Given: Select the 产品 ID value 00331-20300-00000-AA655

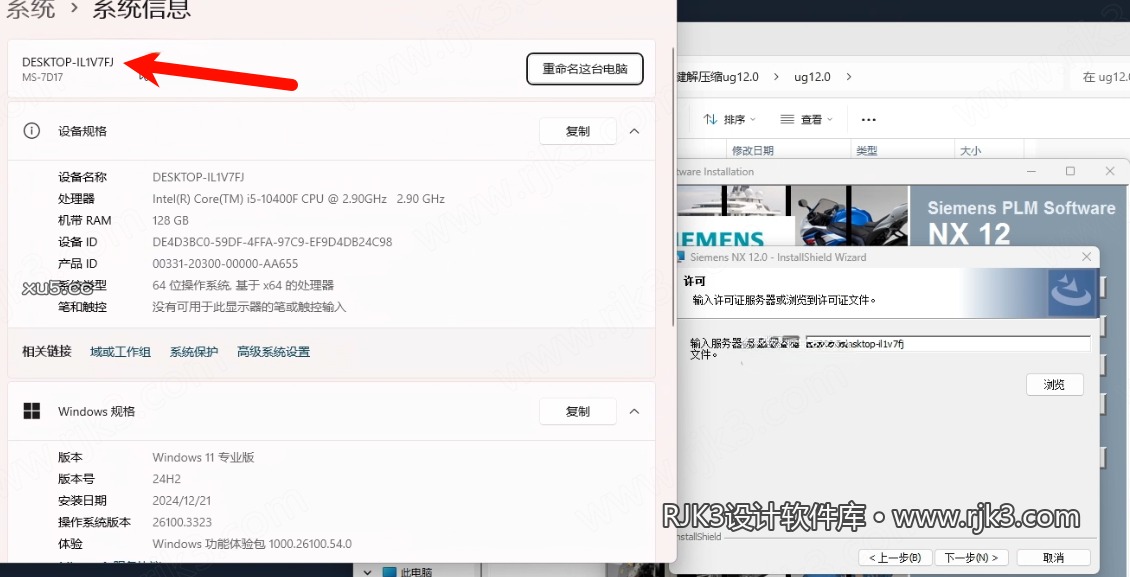Looking at the screenshot, I should [225, 264].
